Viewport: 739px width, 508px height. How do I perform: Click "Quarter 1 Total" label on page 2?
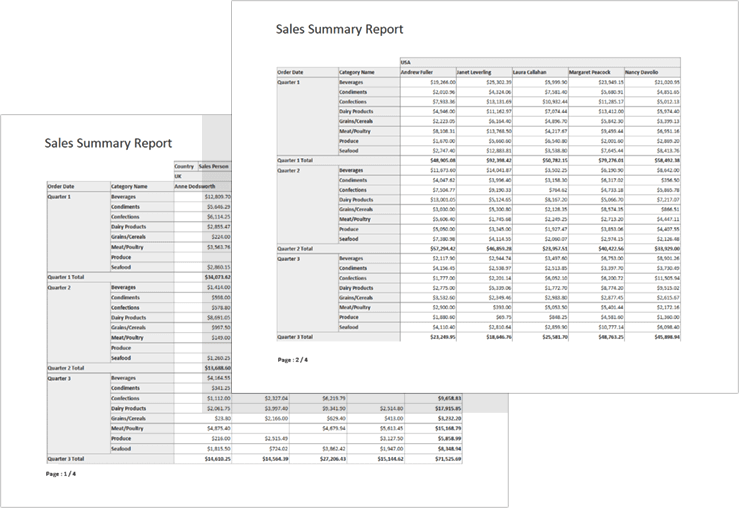coord(295,160)
